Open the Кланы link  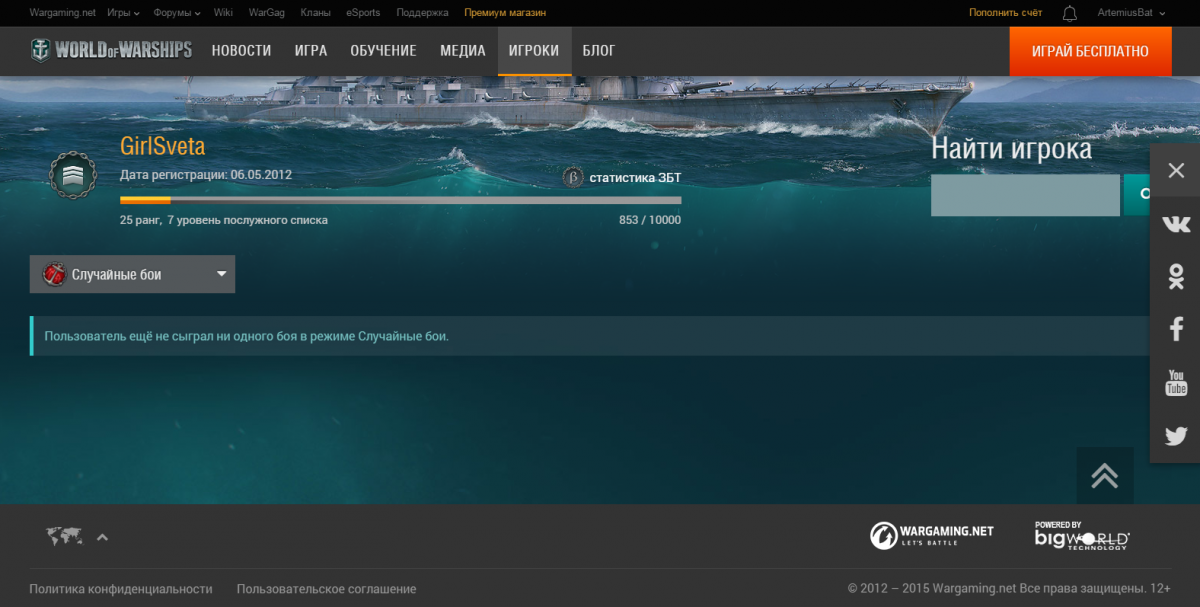click(316, 13)
